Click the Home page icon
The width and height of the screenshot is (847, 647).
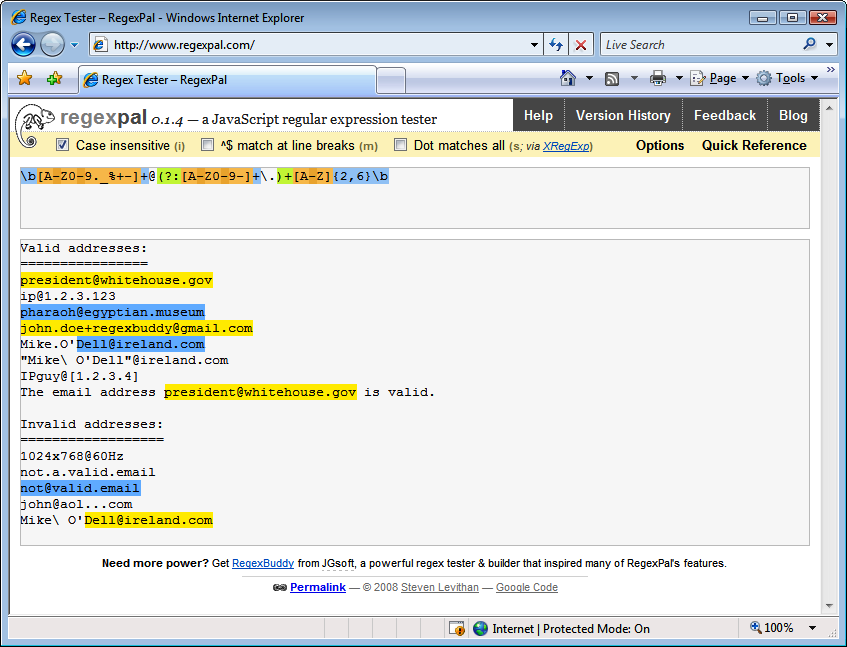coord(568,78)
